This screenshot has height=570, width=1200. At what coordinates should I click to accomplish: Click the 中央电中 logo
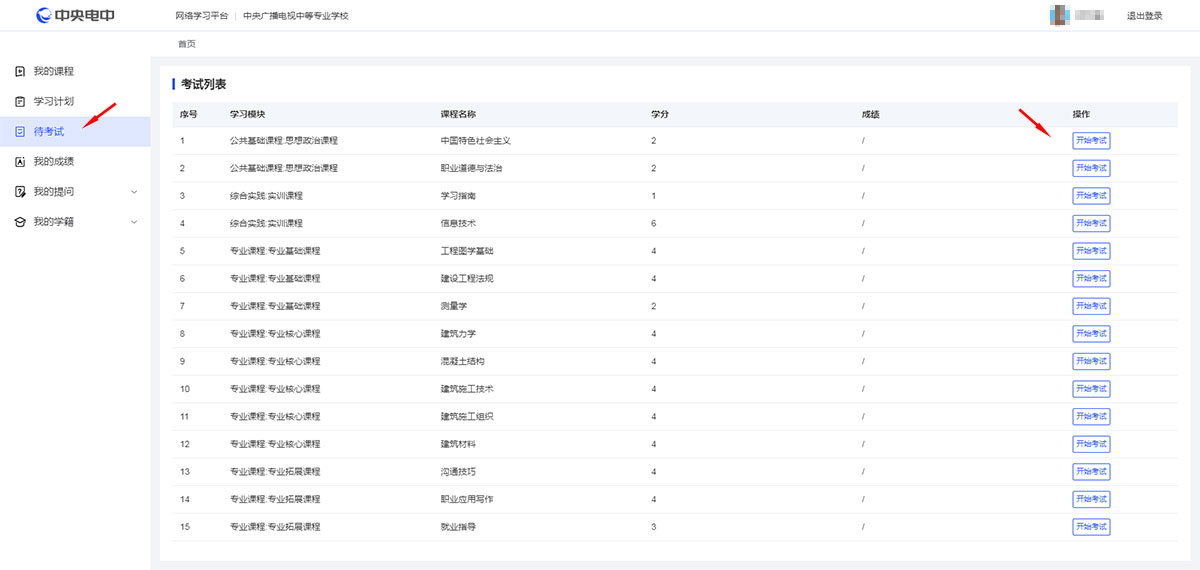(75, 15)
